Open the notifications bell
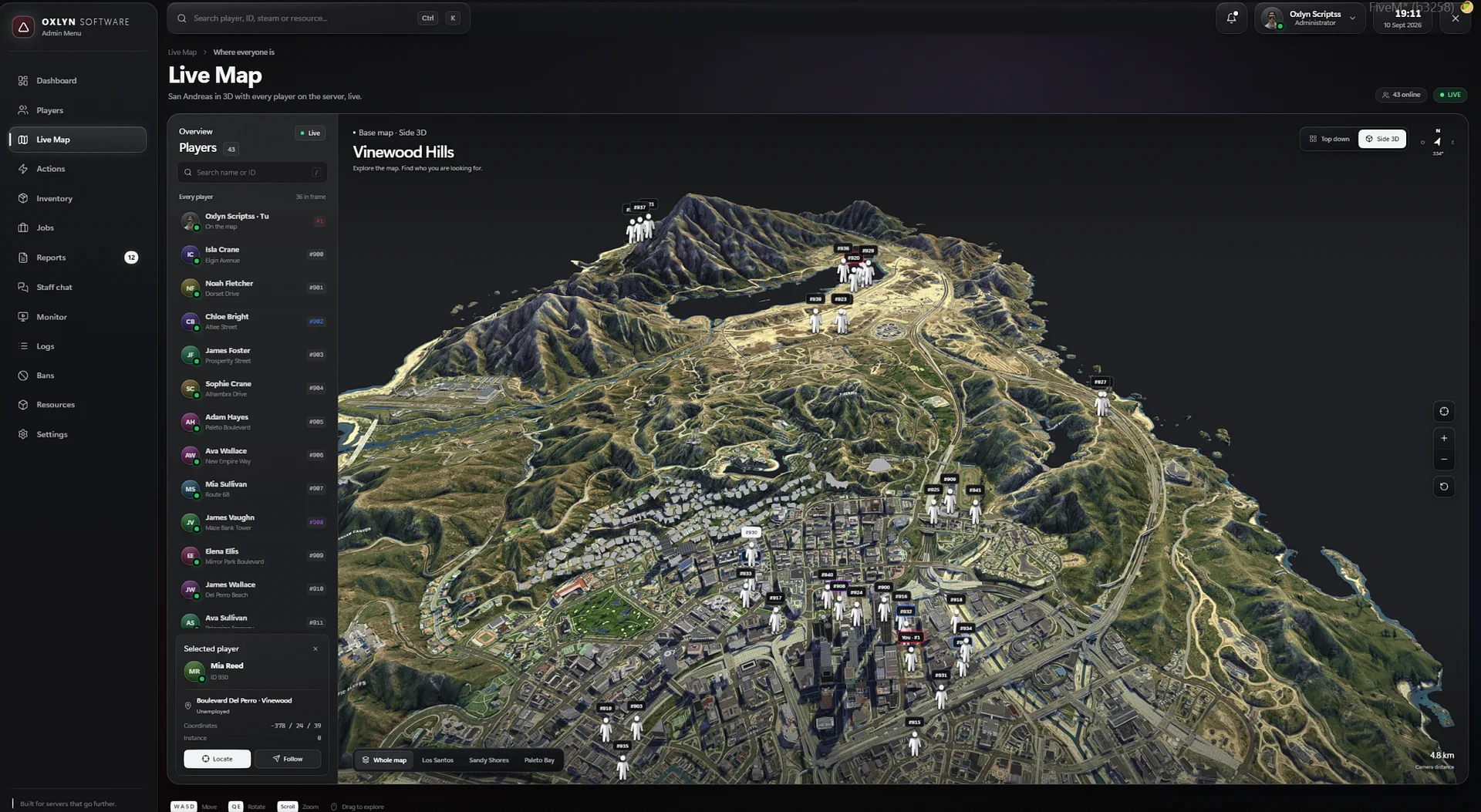The width and height of the screenshot is (1481, 812). click(x=1231, y=18)
